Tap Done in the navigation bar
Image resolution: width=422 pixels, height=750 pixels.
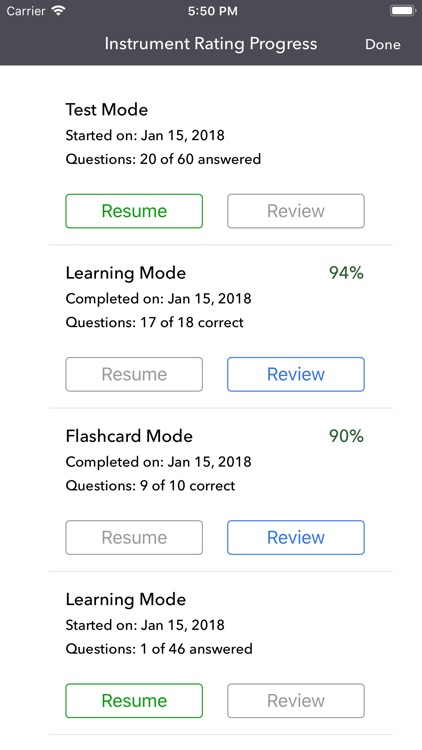point(382,44)
